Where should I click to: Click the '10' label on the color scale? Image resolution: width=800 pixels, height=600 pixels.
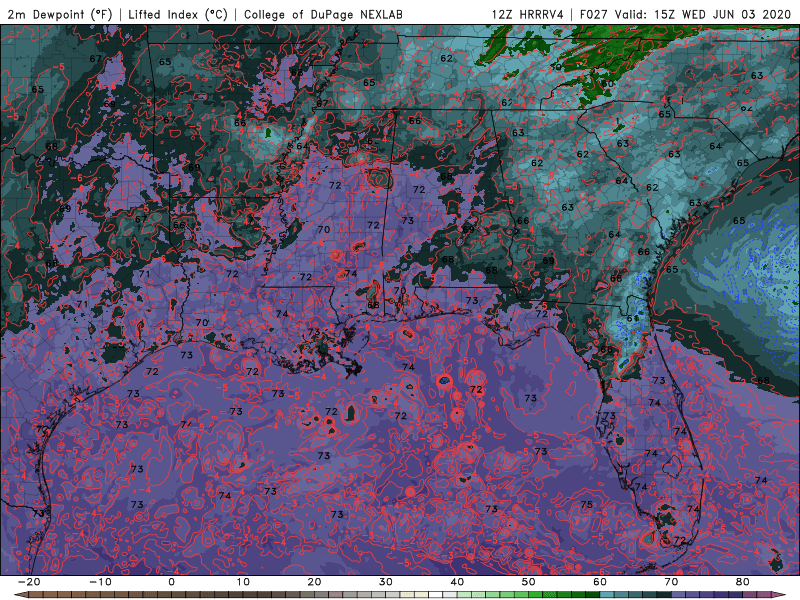point(243,582)
